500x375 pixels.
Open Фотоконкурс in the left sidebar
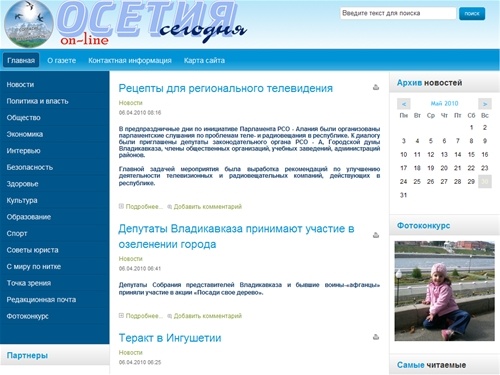click(27, 316)
